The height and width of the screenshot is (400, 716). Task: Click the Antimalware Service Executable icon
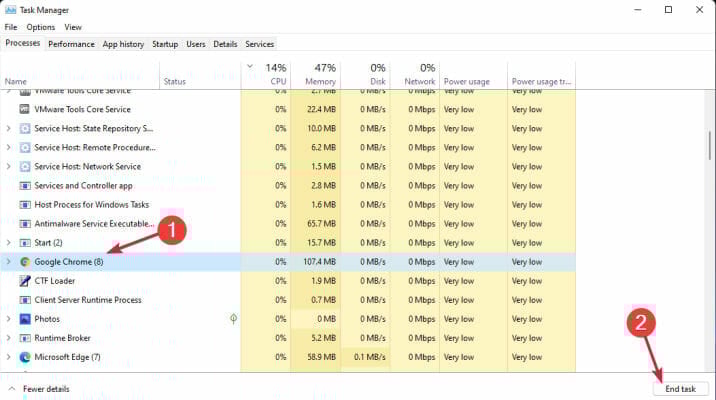[x=25, y=224]
